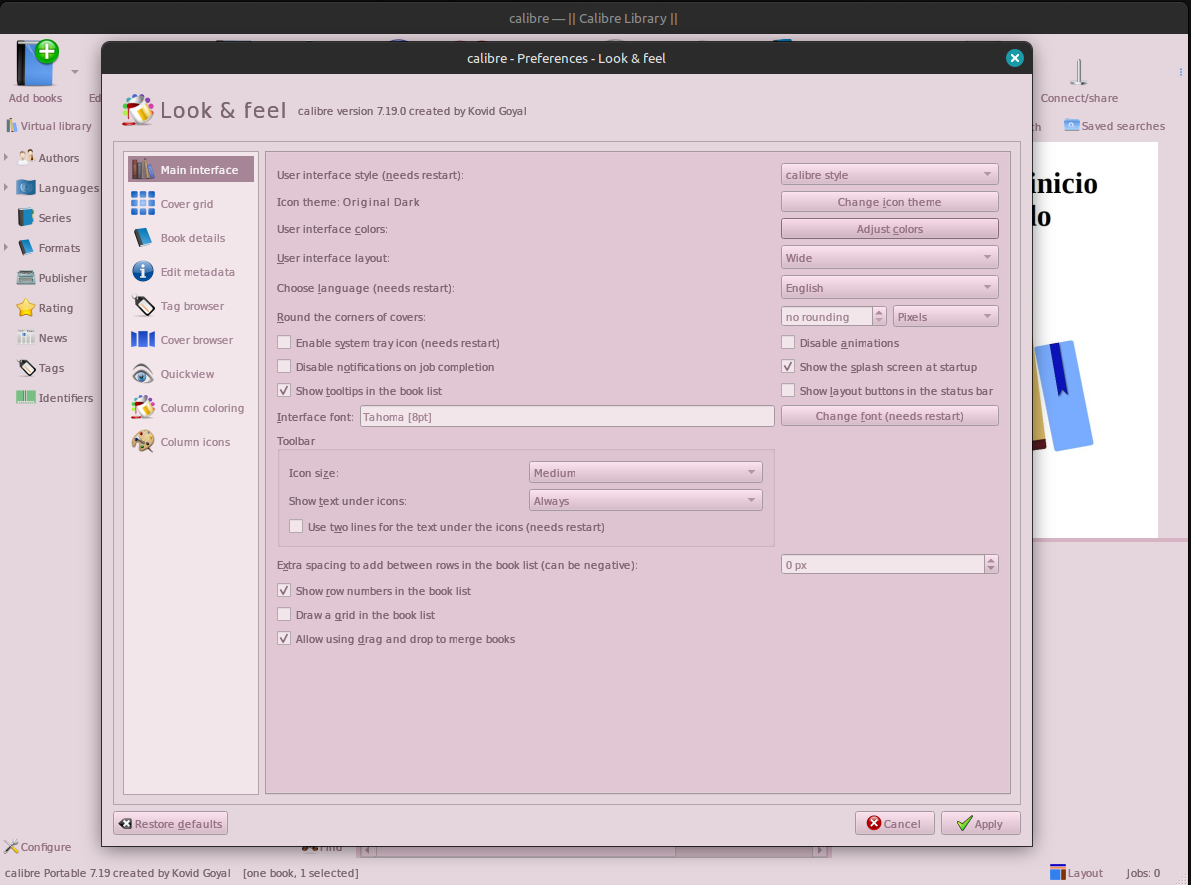Image resolution: width=1191 pixels, height=885 pixels.
Task: Click the Quickview eye icon
Action: click(x=143, y=374)
